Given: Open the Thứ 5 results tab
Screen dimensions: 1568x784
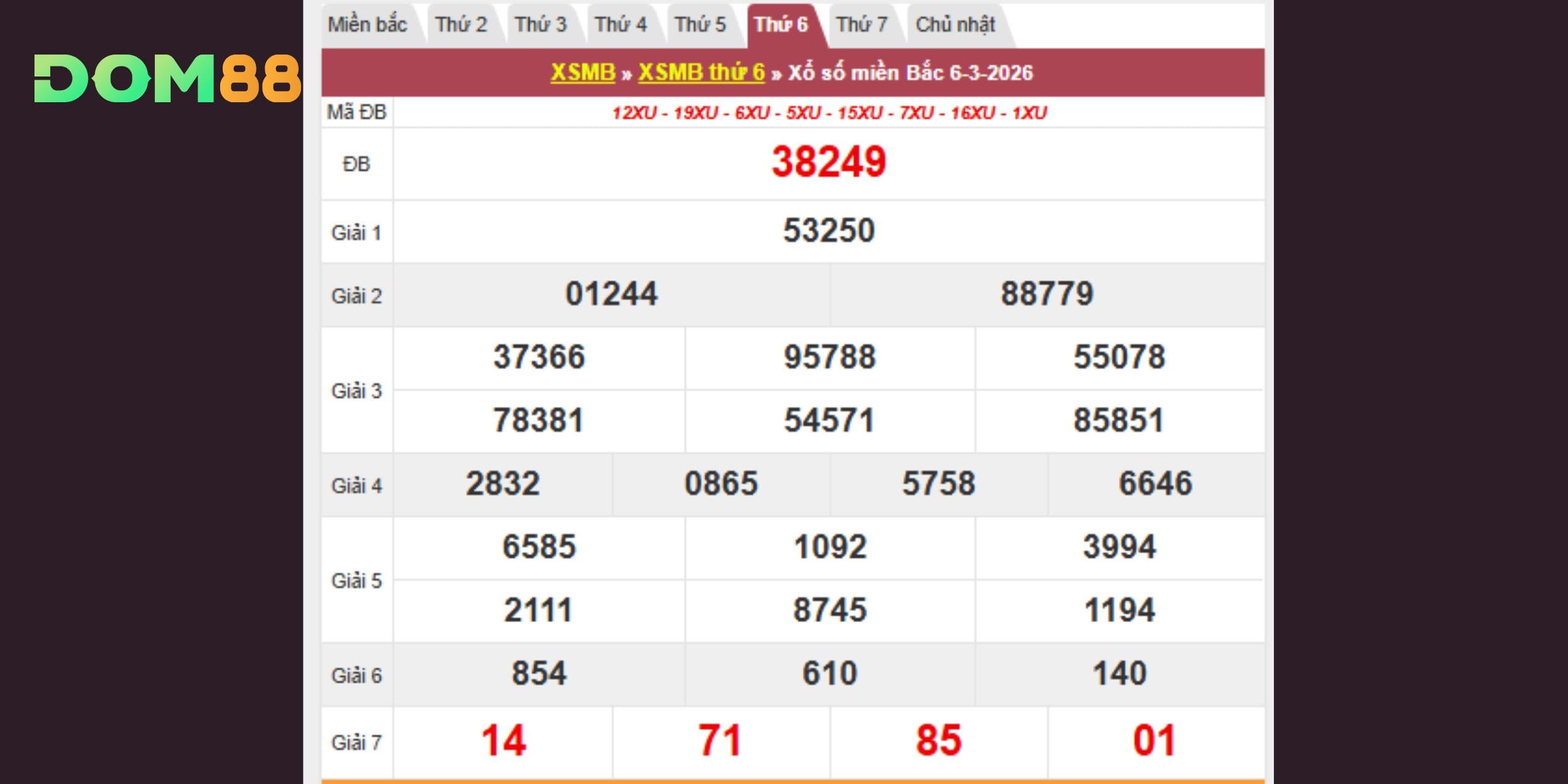Looking at the screenshot, I should 700,25.
